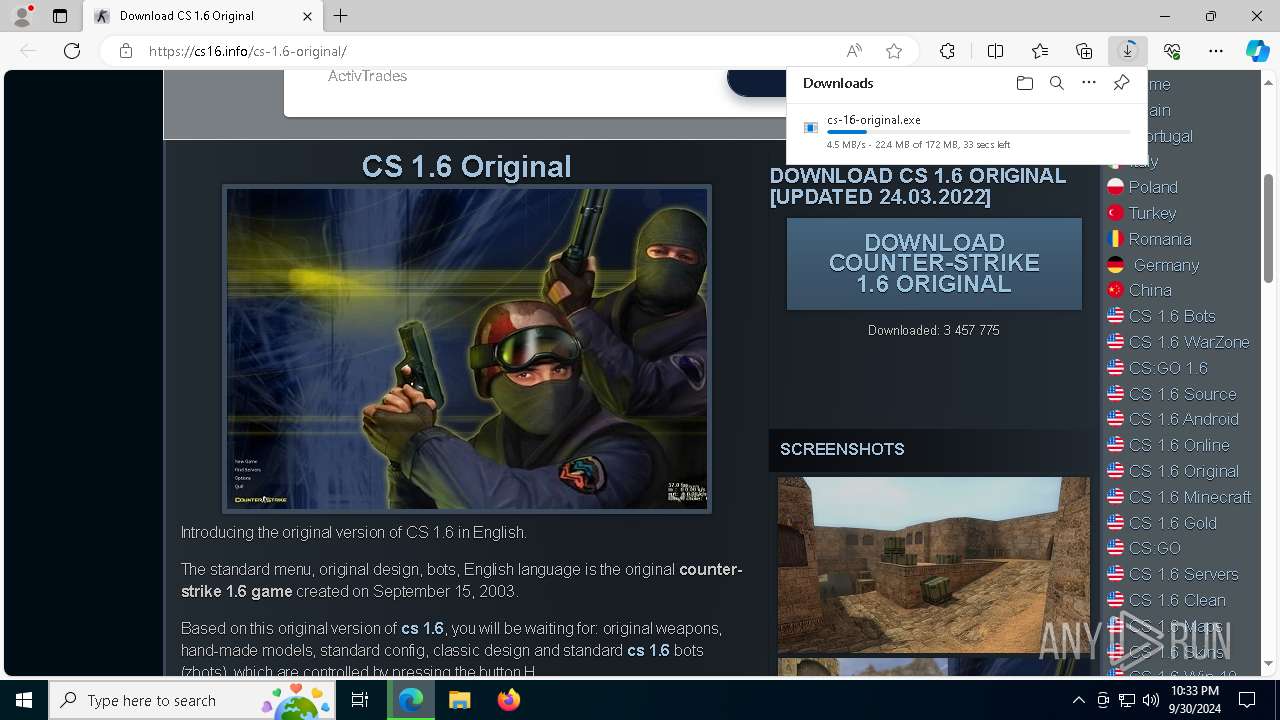Close the Download CS 1.6 Original tab

[x=308, y=16]
